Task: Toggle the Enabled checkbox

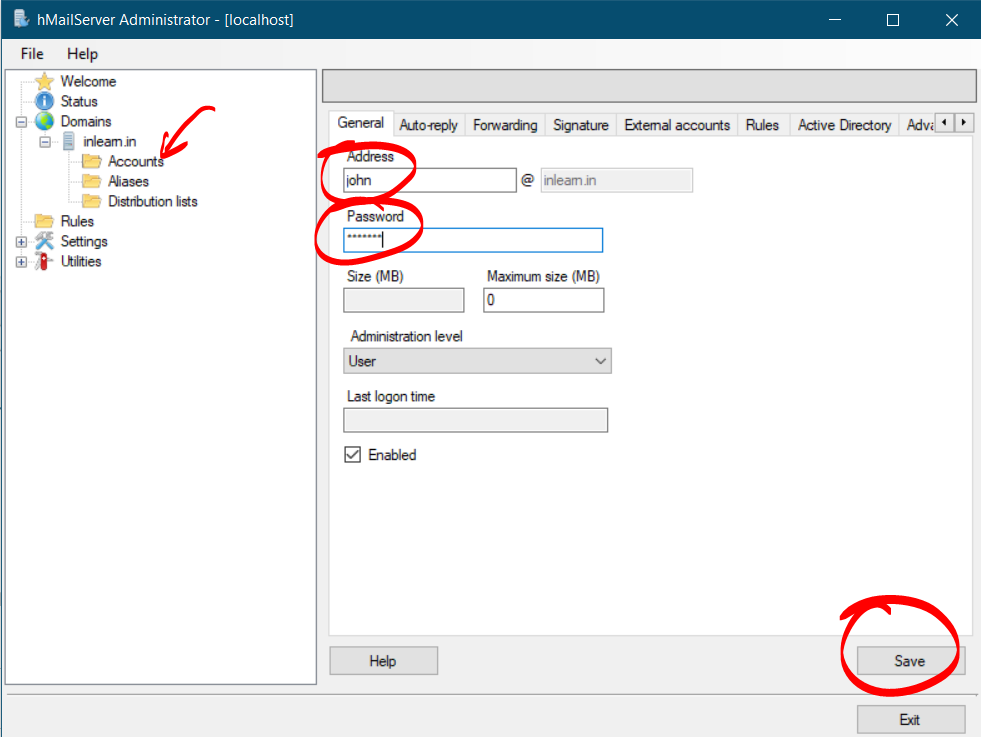Action: point(352,455)
